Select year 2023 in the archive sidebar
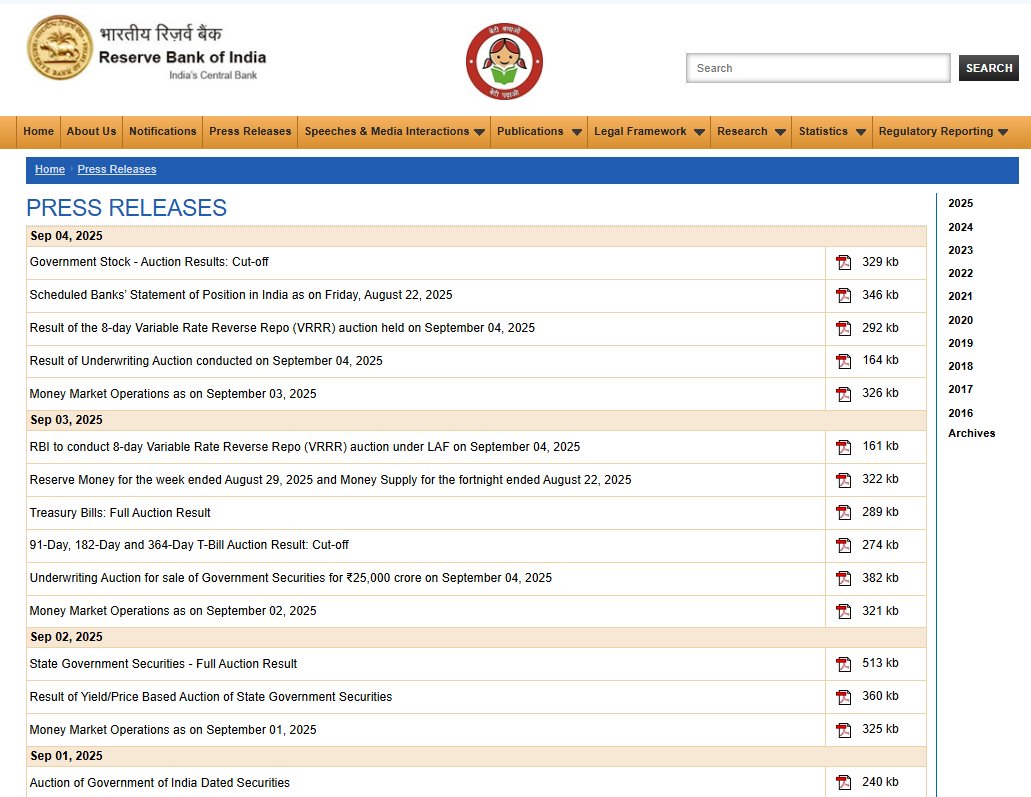The height and width of the screenshot is (797, 1031). click(960, 250)
